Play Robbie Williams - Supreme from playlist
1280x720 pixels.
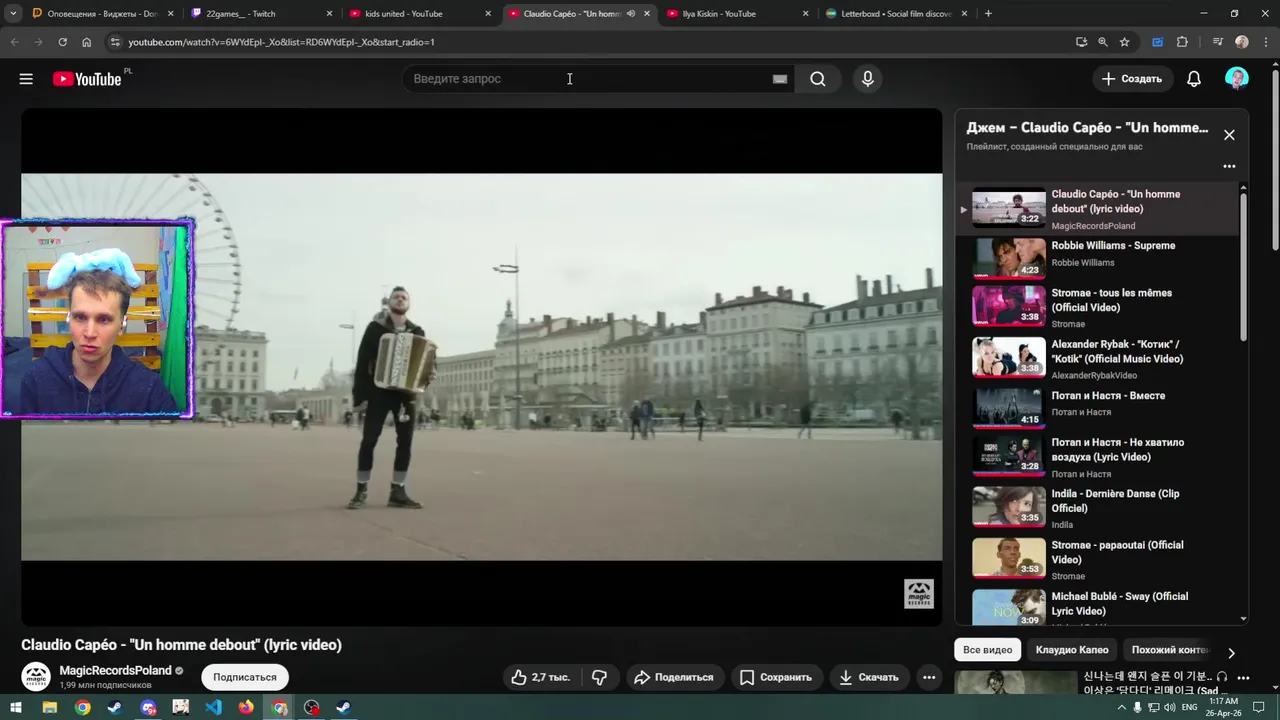(x=1097, y=258)
